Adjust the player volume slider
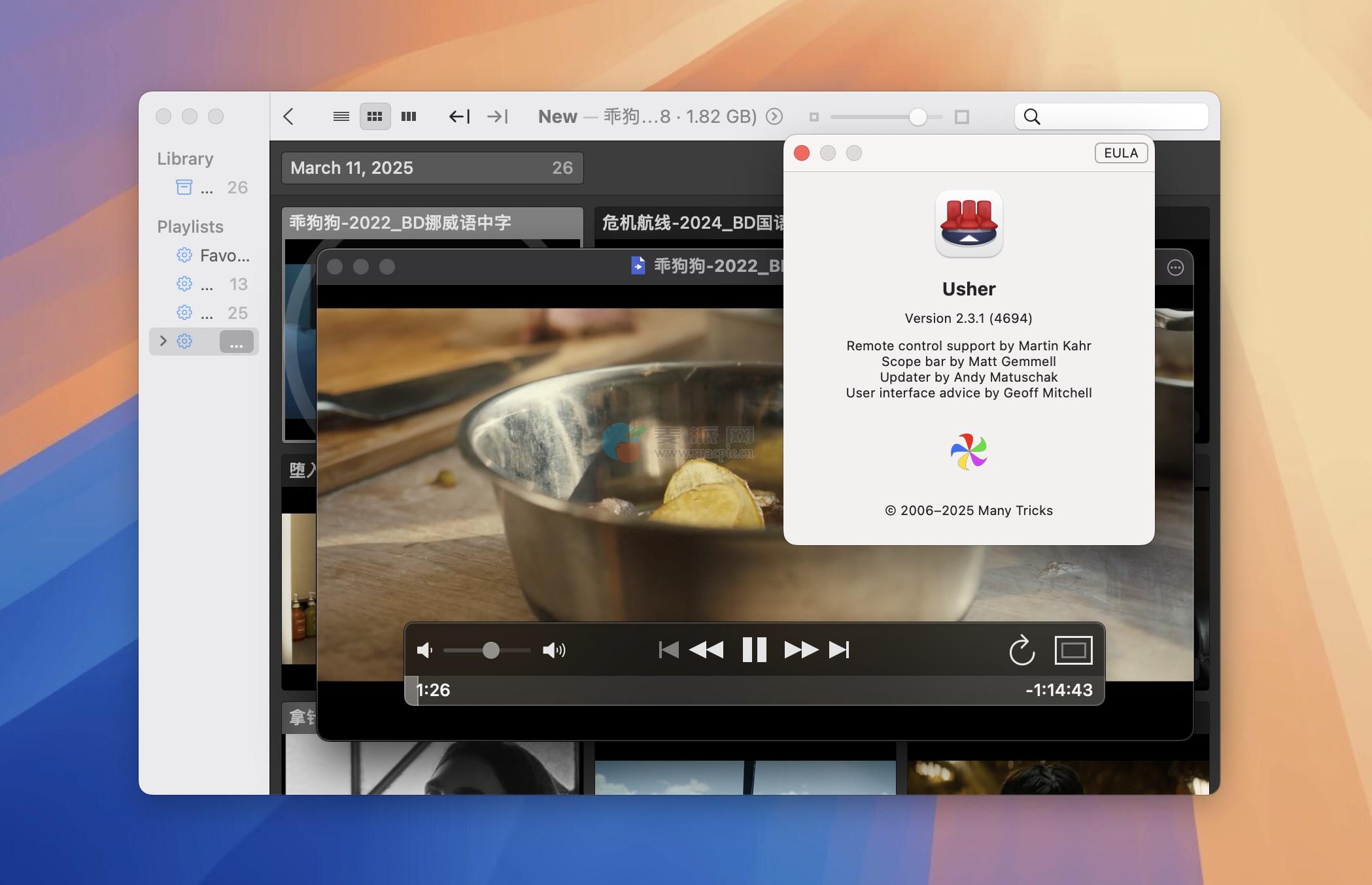Image resolution: width=1372 pixels, height=885 pixels. (490, 650)
